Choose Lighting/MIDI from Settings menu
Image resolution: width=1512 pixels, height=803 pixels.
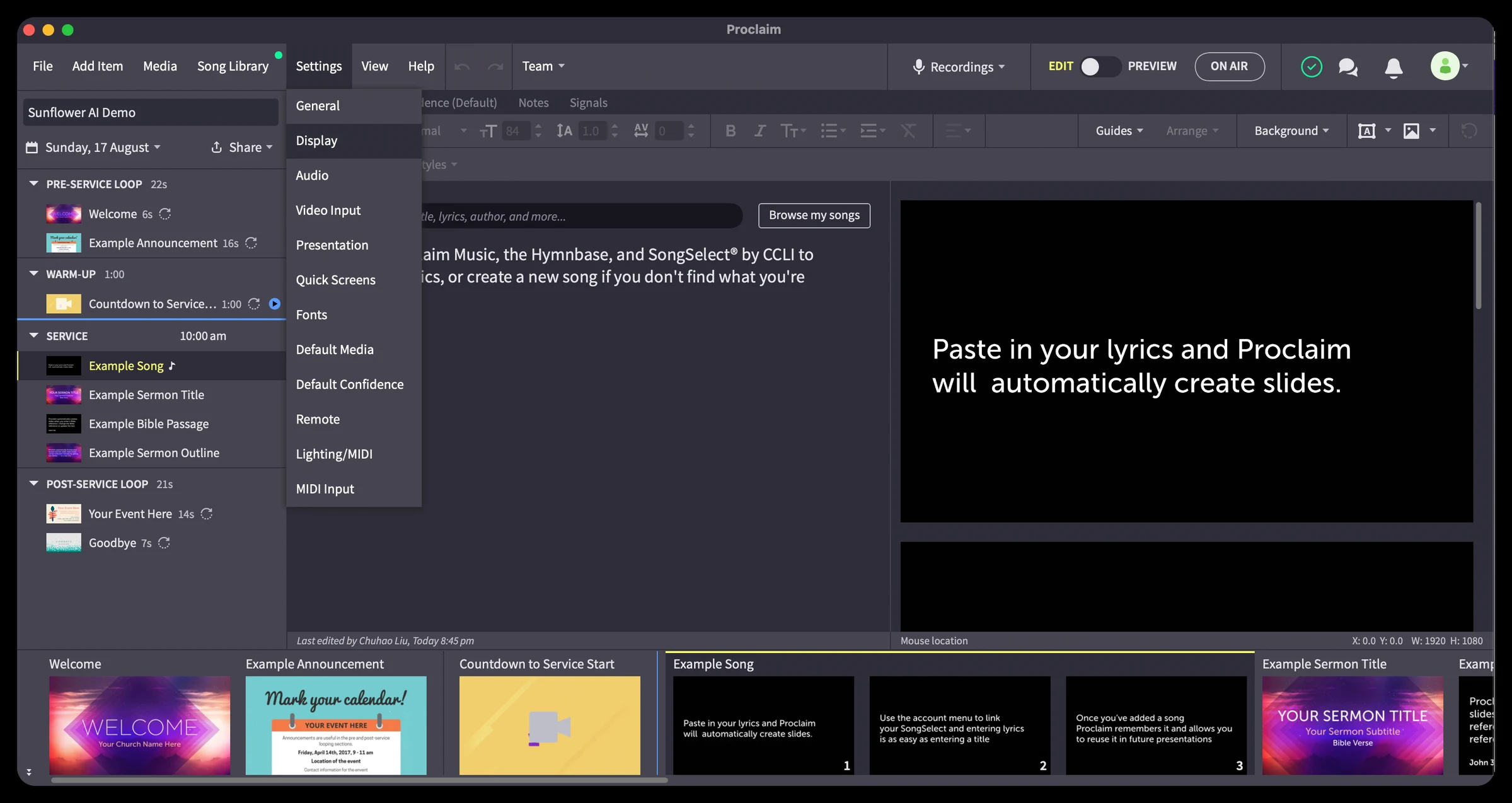pos(354,454)
